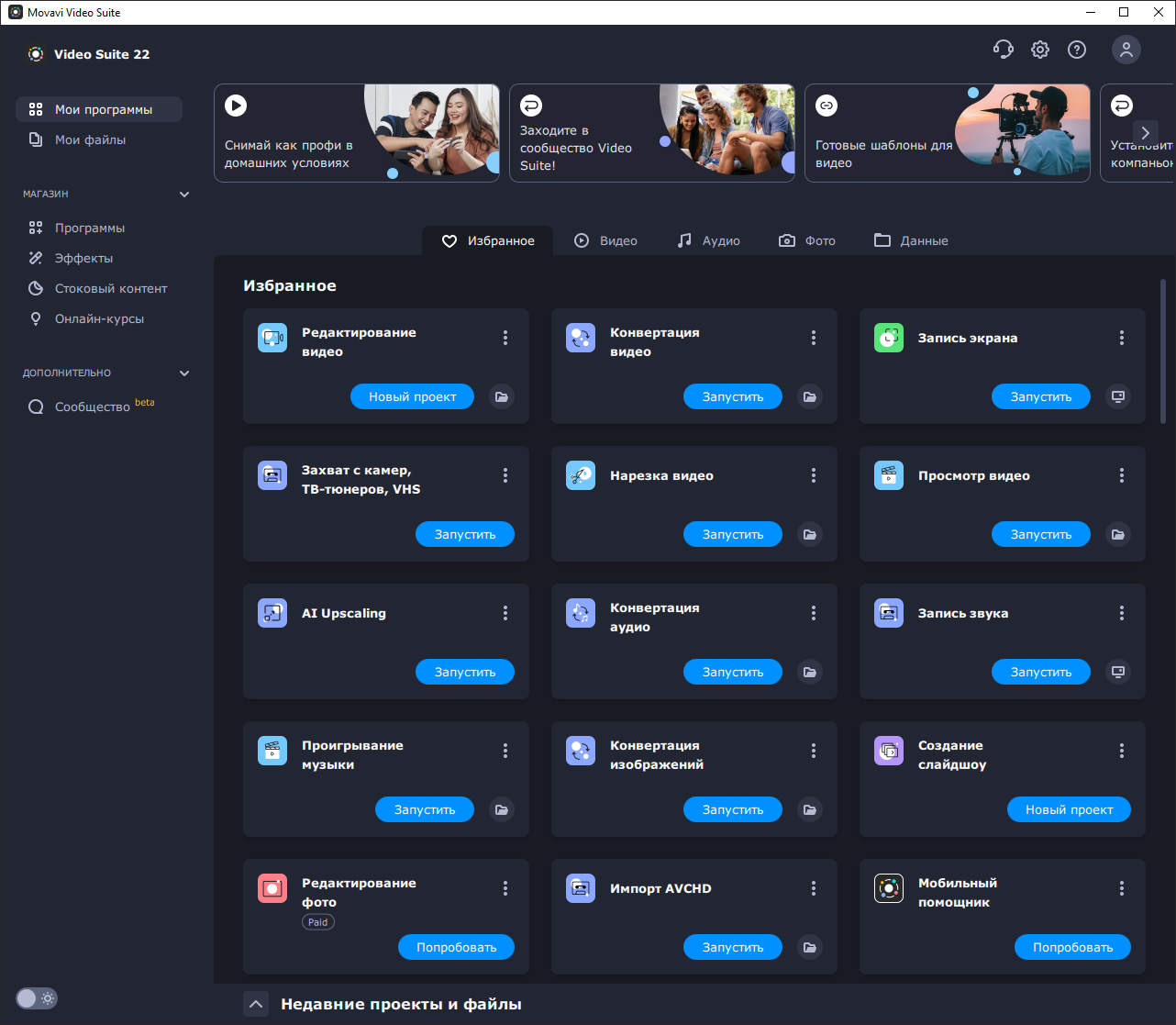Click the Нарезка видео scissors icon
The height and width of the screenshot is (1025, 1176).
pyautogui.click(x=581, y=475)
